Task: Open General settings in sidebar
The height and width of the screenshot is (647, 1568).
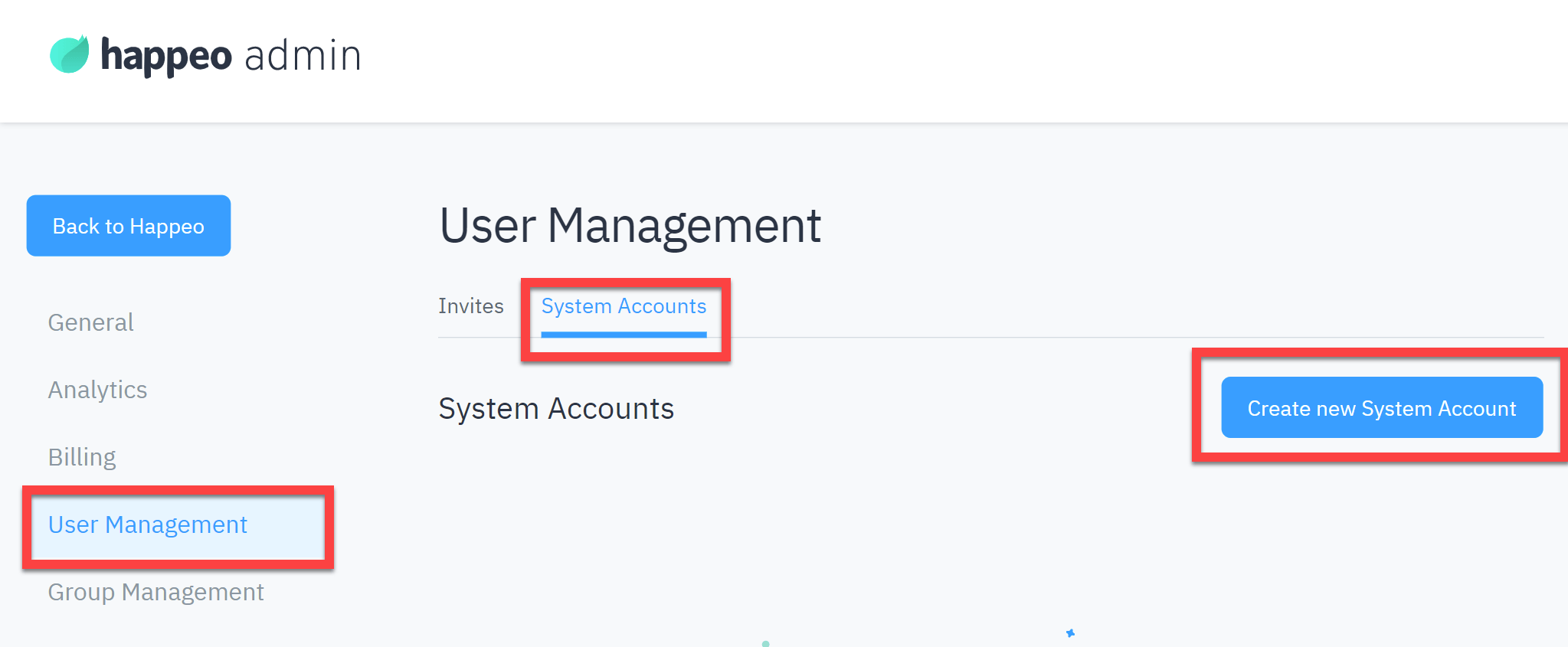Action: [x=90, y=322]
